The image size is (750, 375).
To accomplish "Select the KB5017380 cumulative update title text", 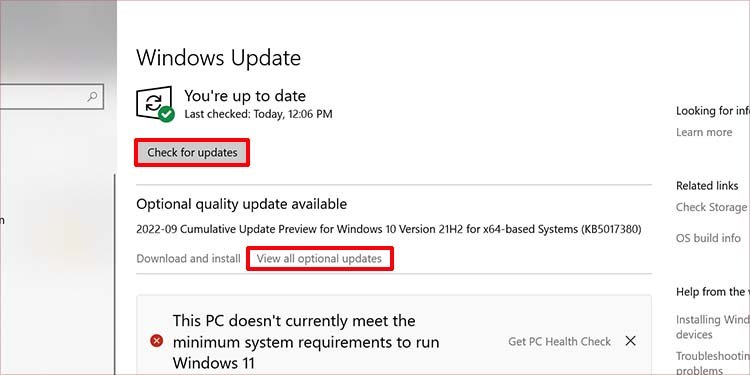I will (x=388, y=229).
